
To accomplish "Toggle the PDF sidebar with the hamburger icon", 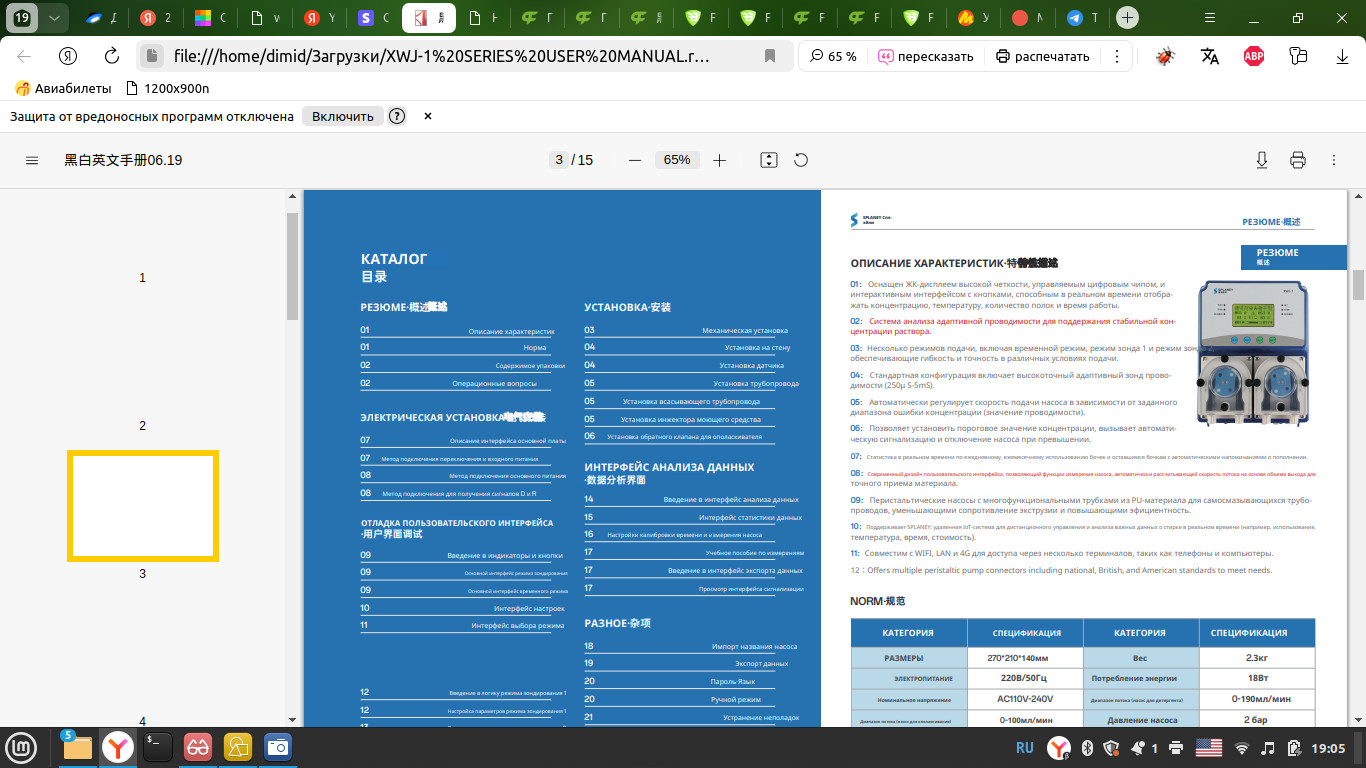I will pos(32,160).
